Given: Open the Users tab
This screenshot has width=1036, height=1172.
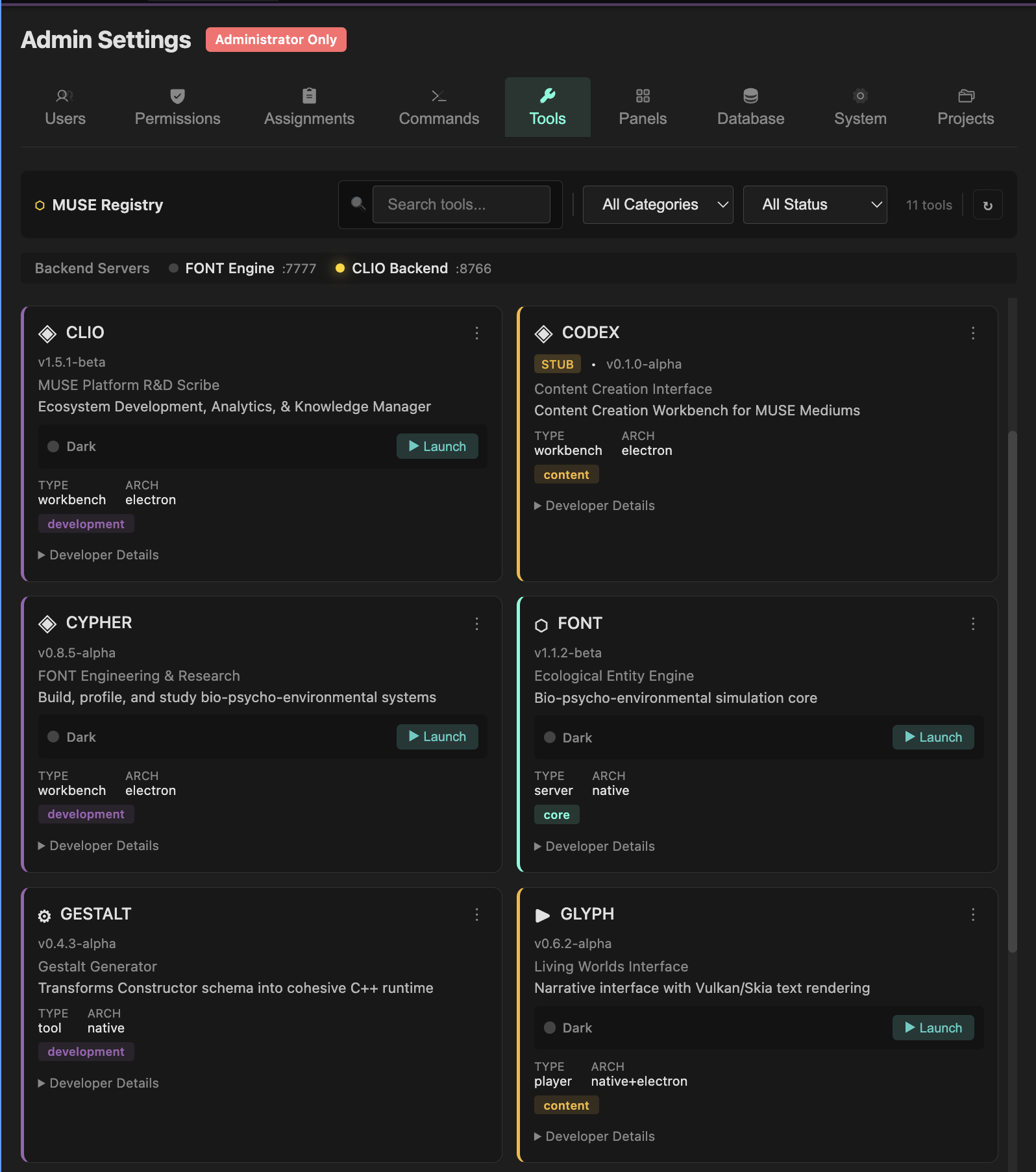Looking at the screenshot, I should tap(65, 107).
